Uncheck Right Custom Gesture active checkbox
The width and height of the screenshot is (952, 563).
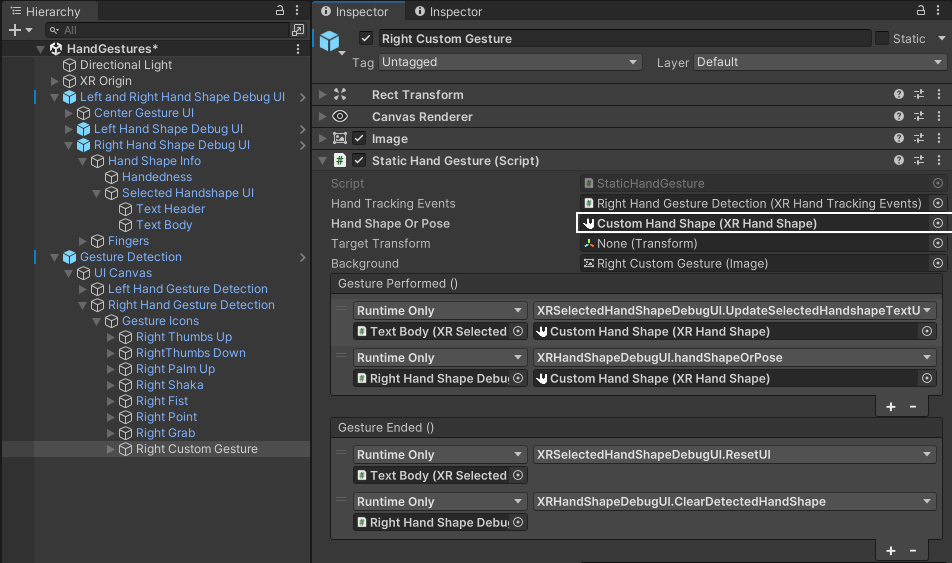(x=366, y=39)
